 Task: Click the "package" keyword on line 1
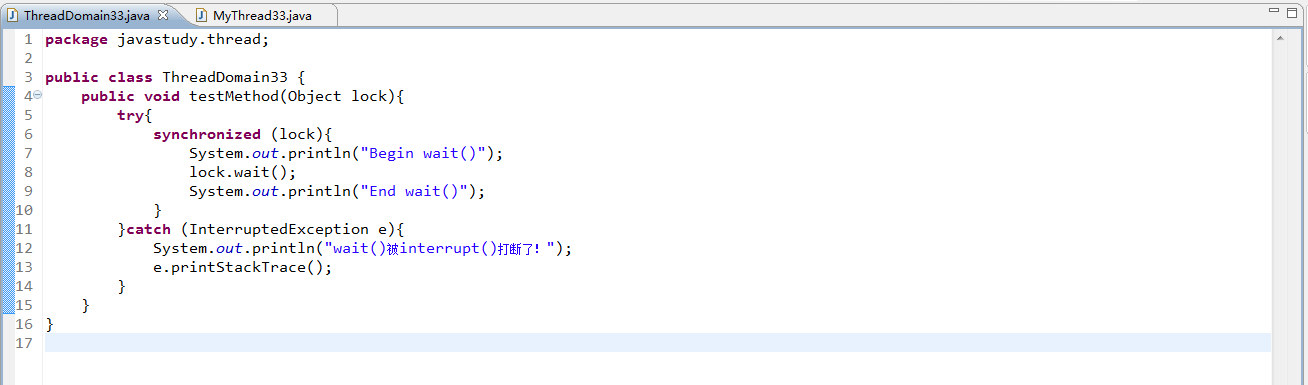[x=76, y=39]
